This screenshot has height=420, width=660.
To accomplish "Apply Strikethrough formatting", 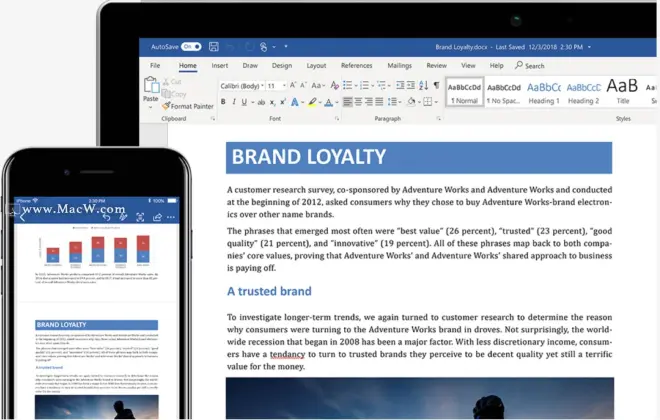I will tap(261, 102).
